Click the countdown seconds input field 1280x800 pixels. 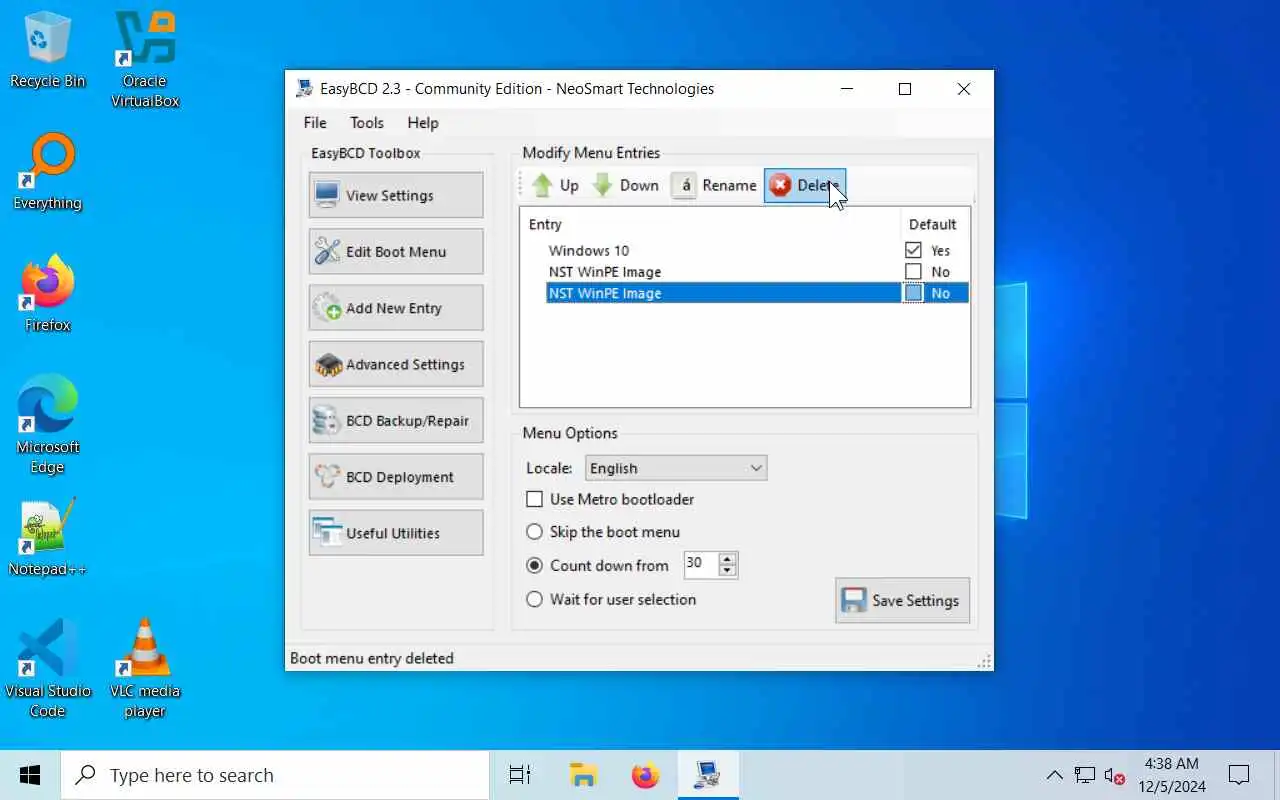(x=700, y=564)
